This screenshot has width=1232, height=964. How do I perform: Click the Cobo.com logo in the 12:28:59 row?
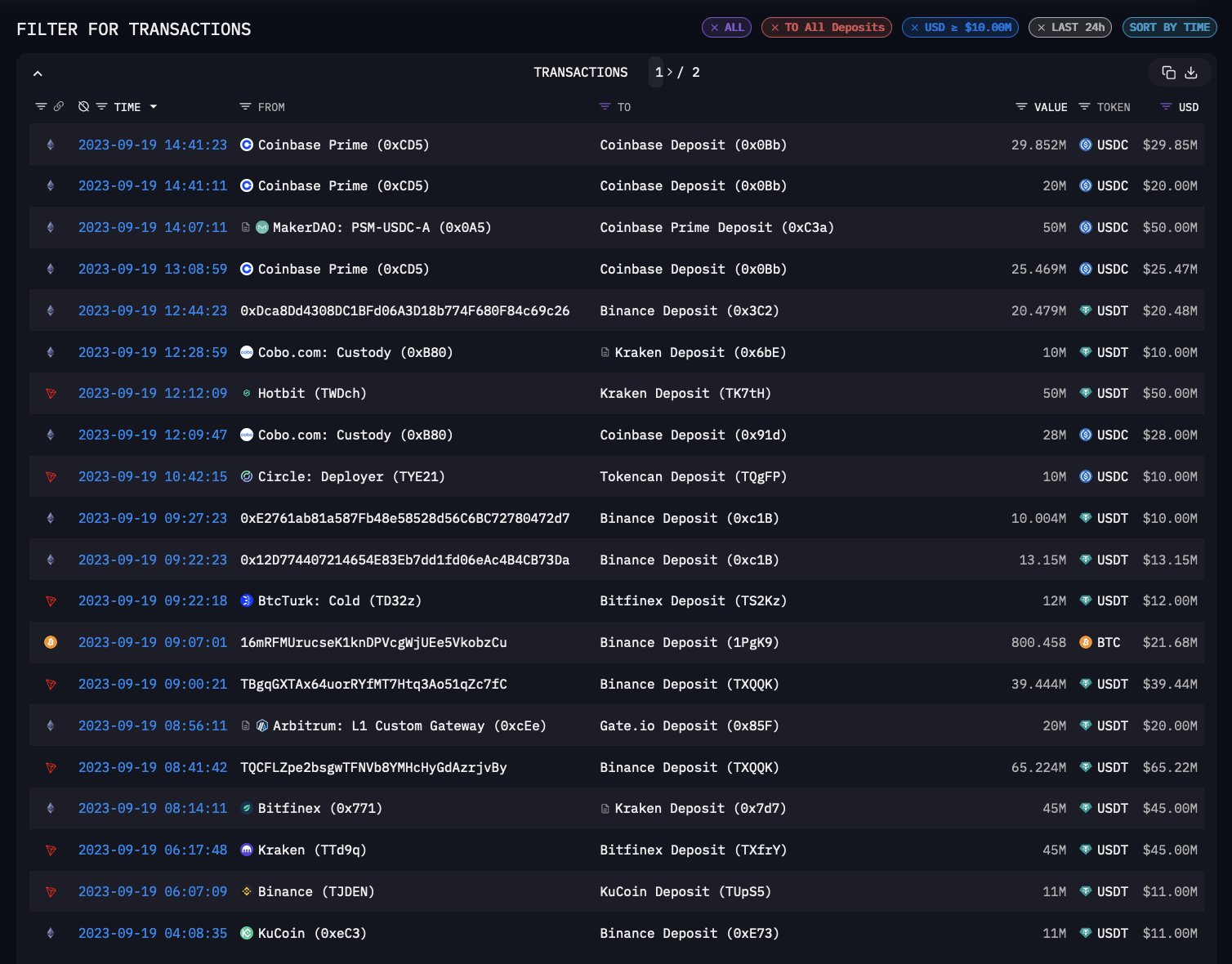tap(247, 352)
